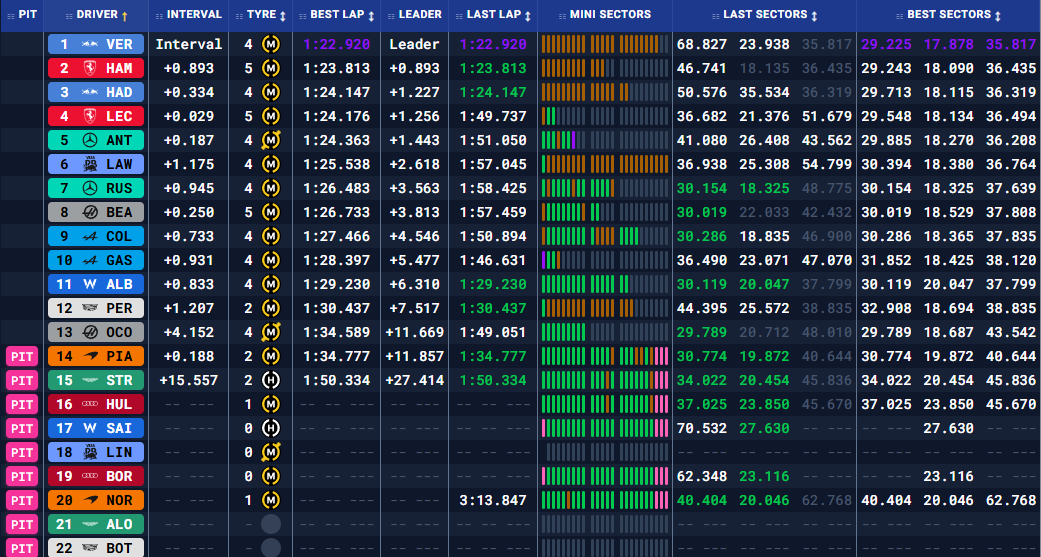Click the yellow sort arrow in the Driver header
The width and height of the screenshot is (1041, 557).
point(124,15)
